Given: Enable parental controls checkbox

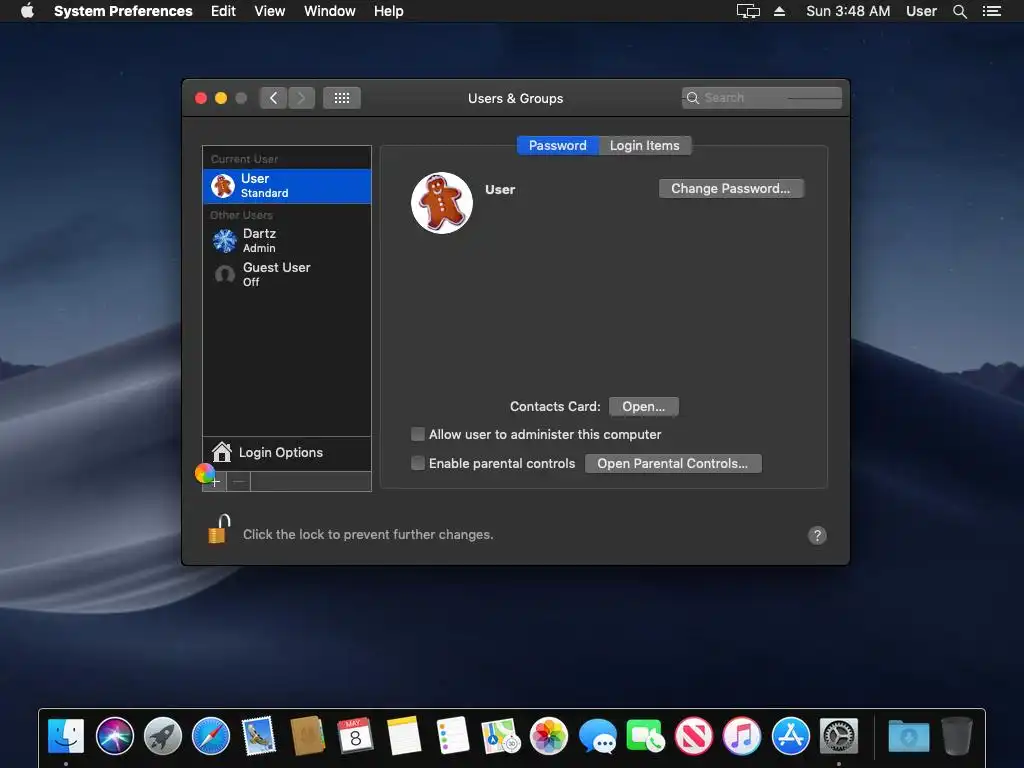Looking at the screenshot, I should [418, 463].
